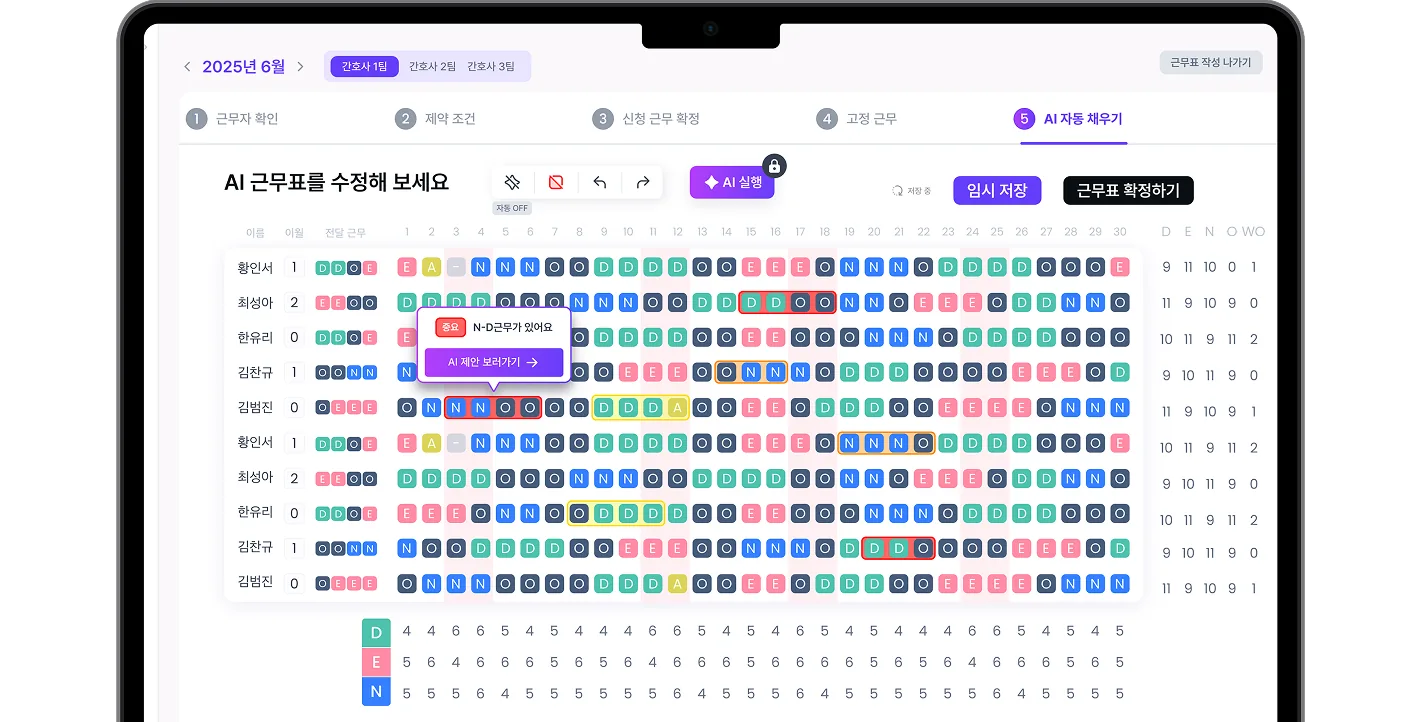Click the pink E legend swatch below the table
Image resolution: width=1420 pixels, height=722 pixels.
(x=376, y=663)
